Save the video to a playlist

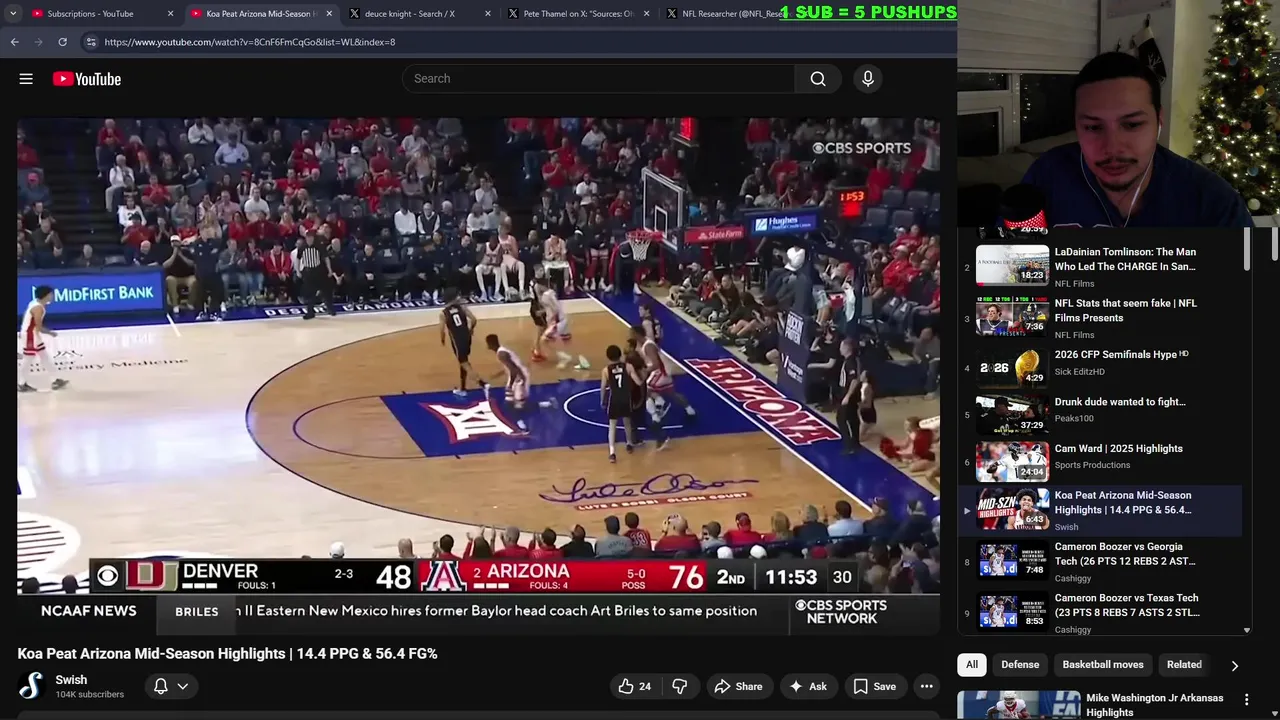coord(875,686)
